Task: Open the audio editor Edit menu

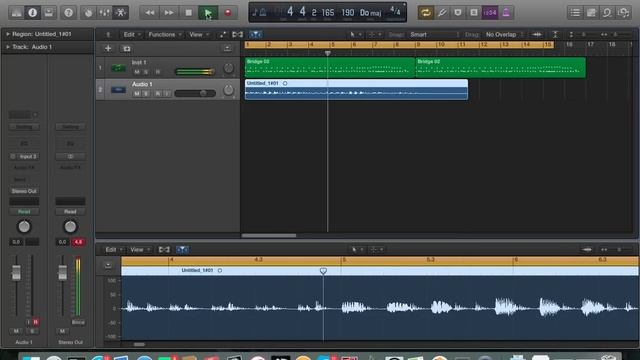Action: coord(113,249)
